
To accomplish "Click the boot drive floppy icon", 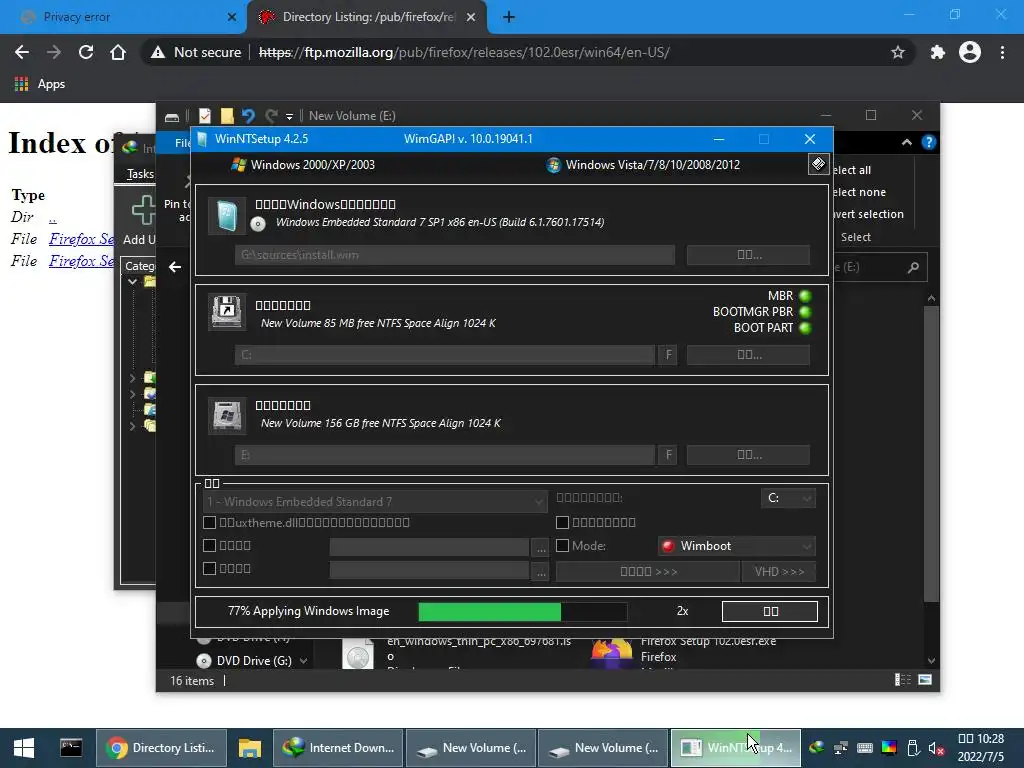I will [227, 312].
